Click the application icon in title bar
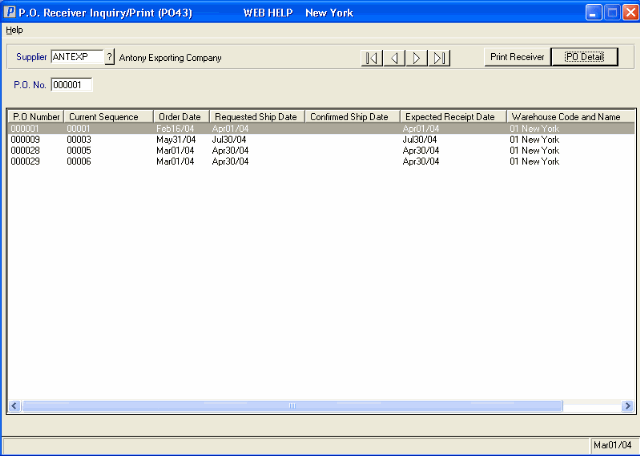Image resolution: width=640 pixels, height=456 pixels. coord(9,12)
